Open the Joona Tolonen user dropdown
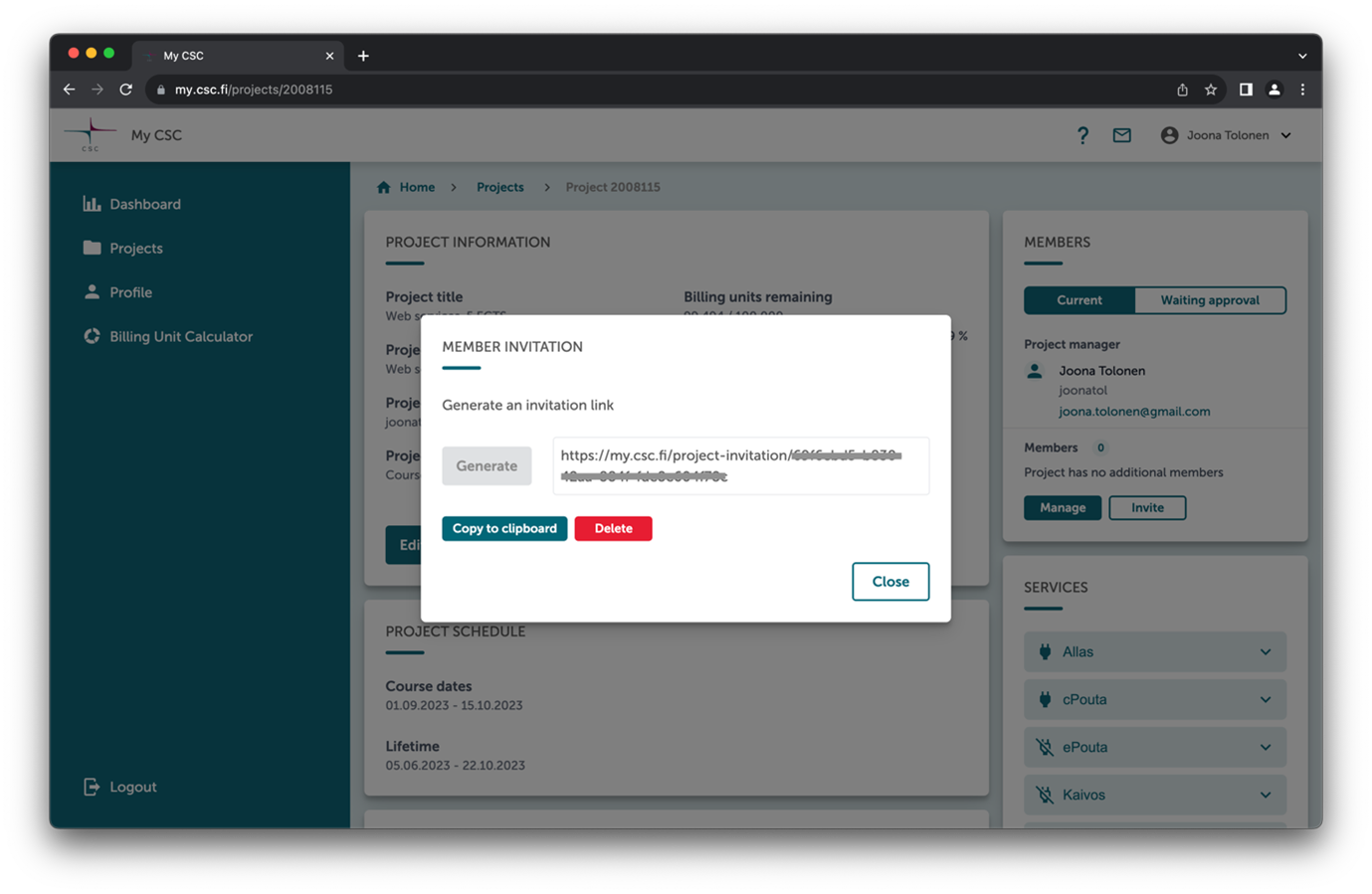The width and height of the screenshot is (1372, 894). tap(1226, 135)
